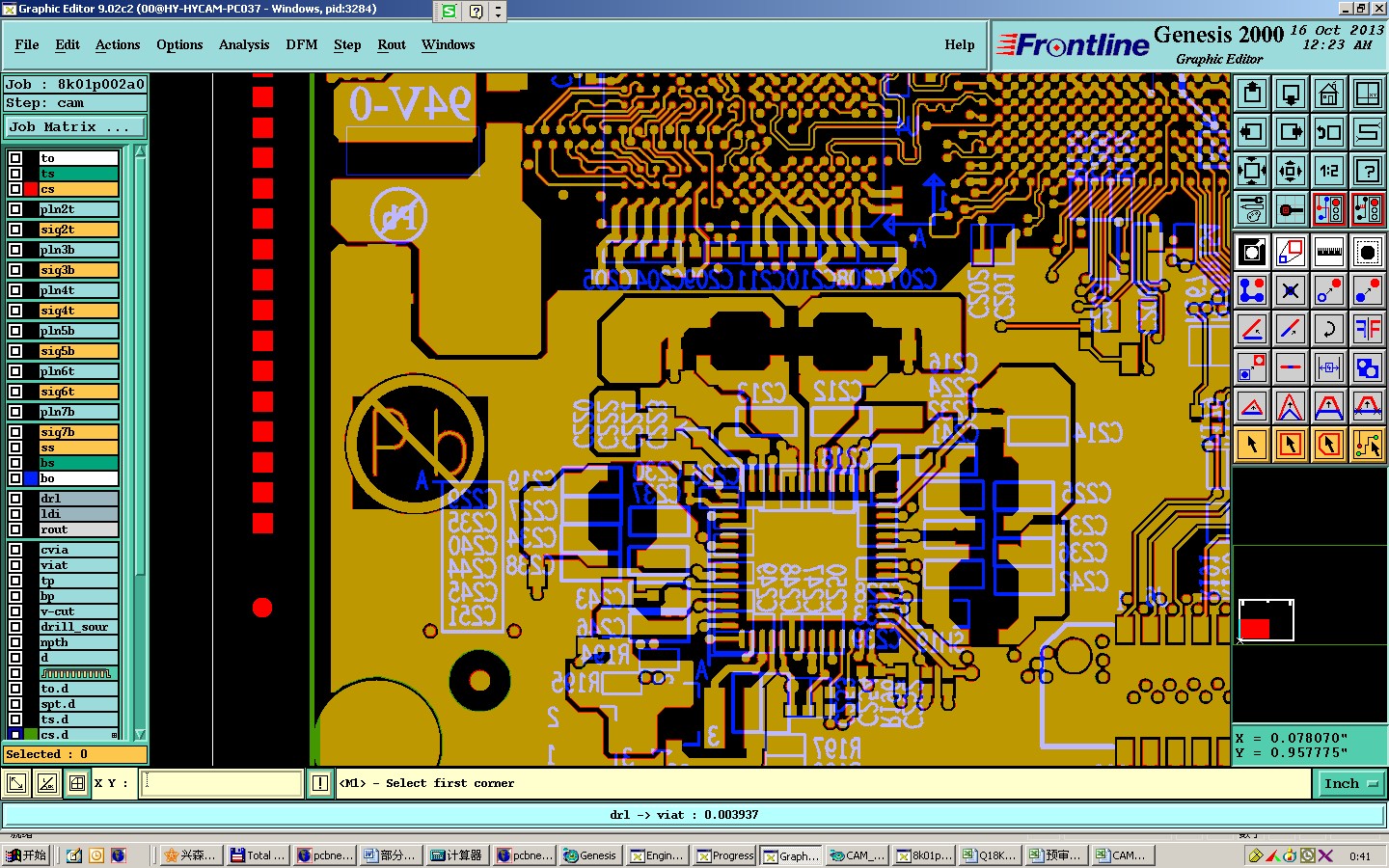
Task: Open the ruler measure tool
Action: point(1329,252)
